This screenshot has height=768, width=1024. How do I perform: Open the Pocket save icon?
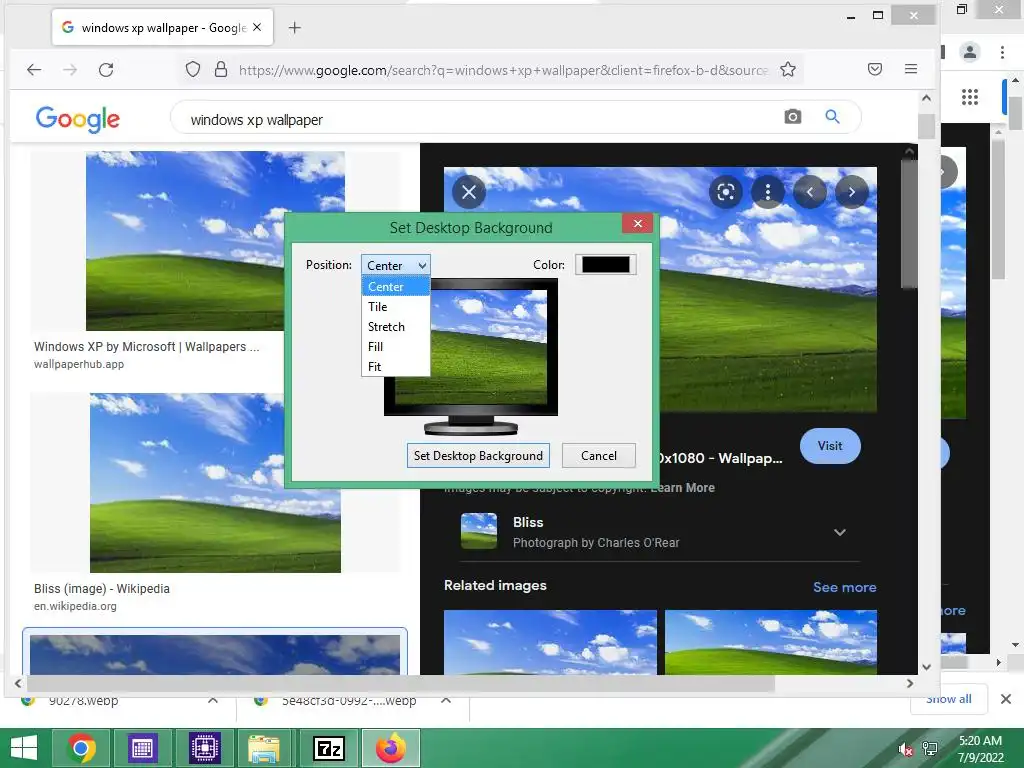pos(875,69)
